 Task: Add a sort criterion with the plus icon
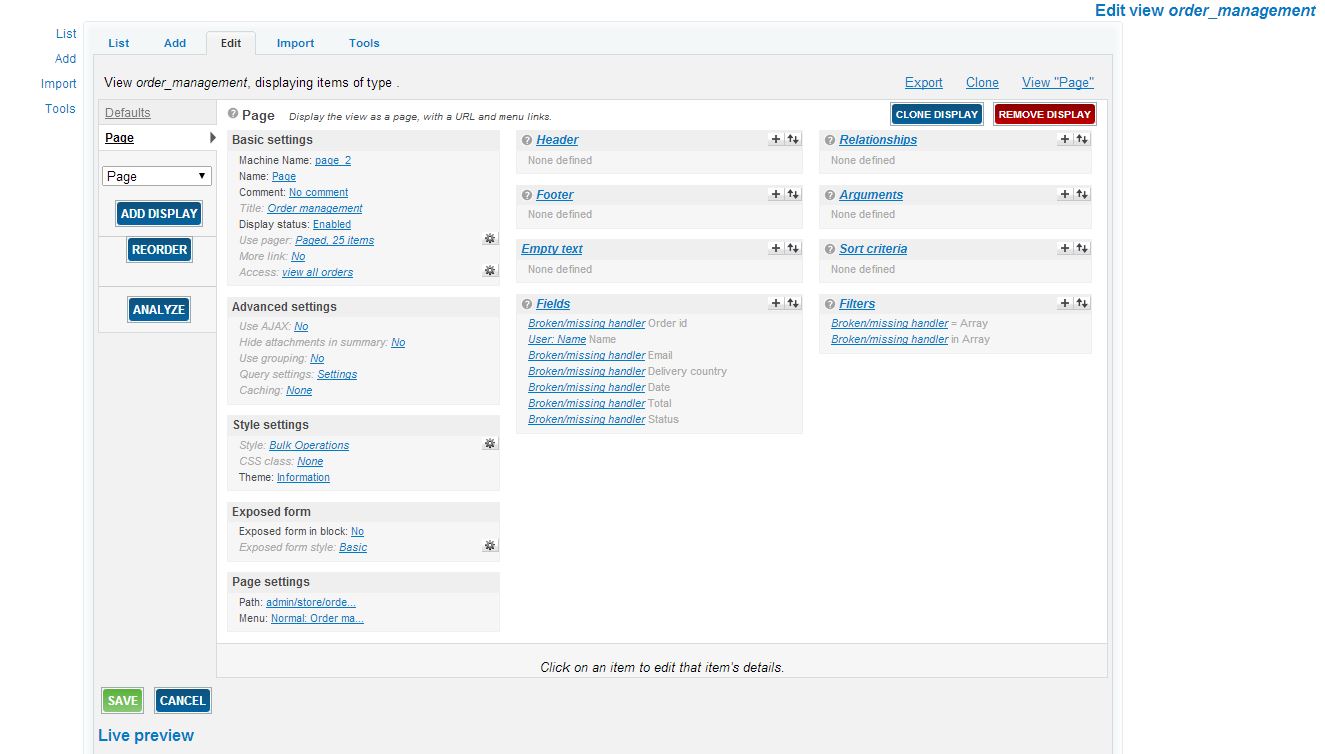click(1065, 248)
